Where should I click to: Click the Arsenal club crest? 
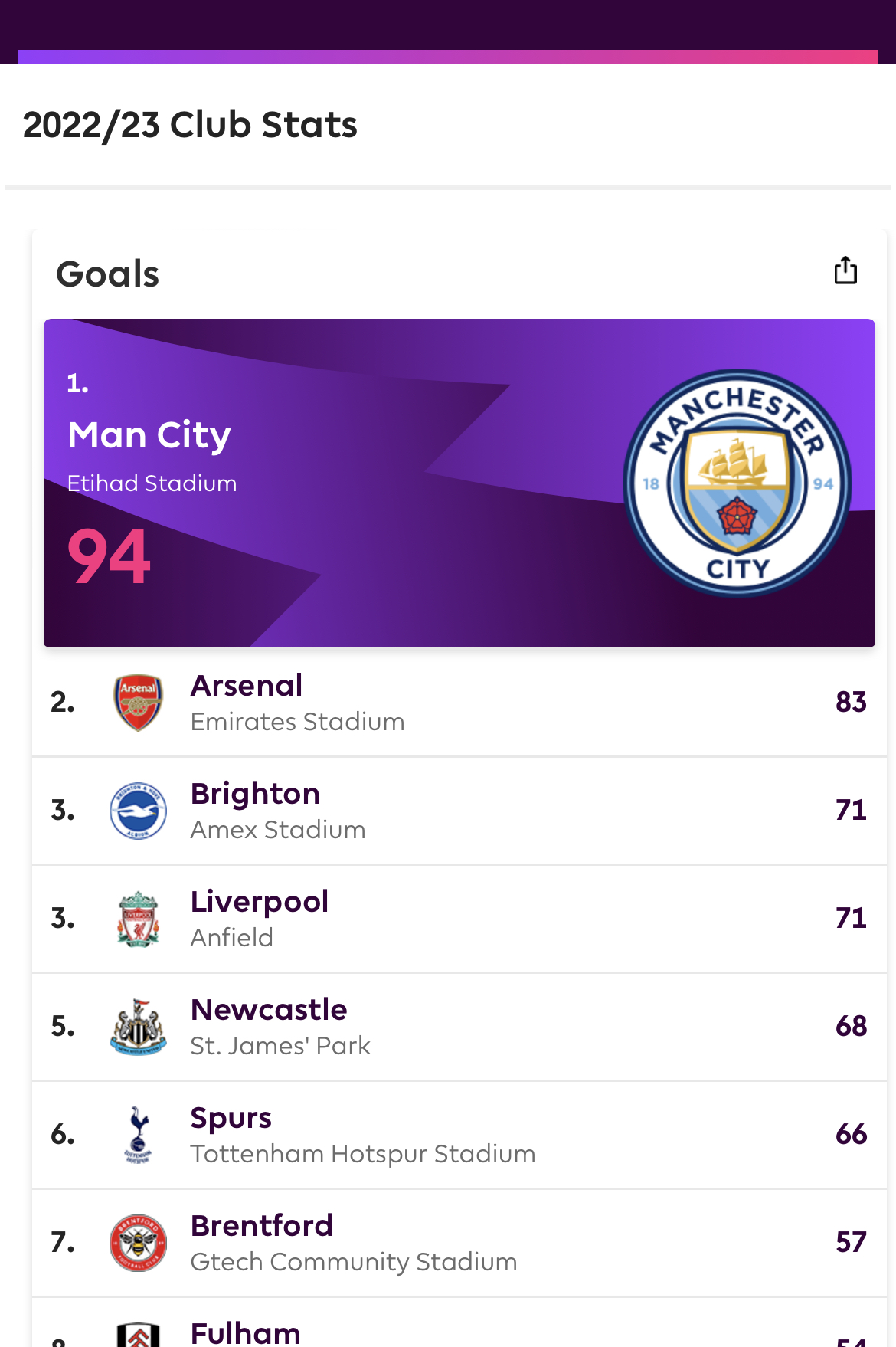point(138,703)
